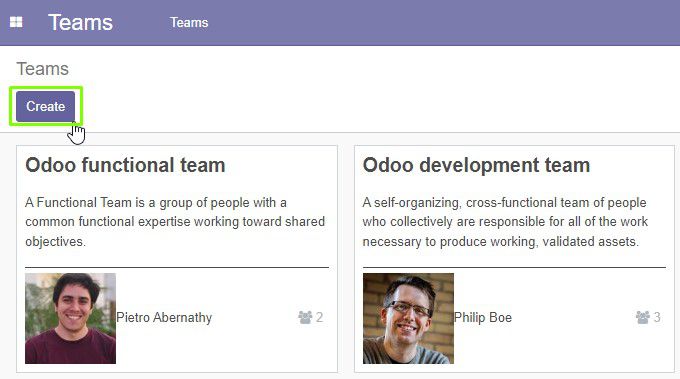
Task: Click the Create button
Action: 46,106
